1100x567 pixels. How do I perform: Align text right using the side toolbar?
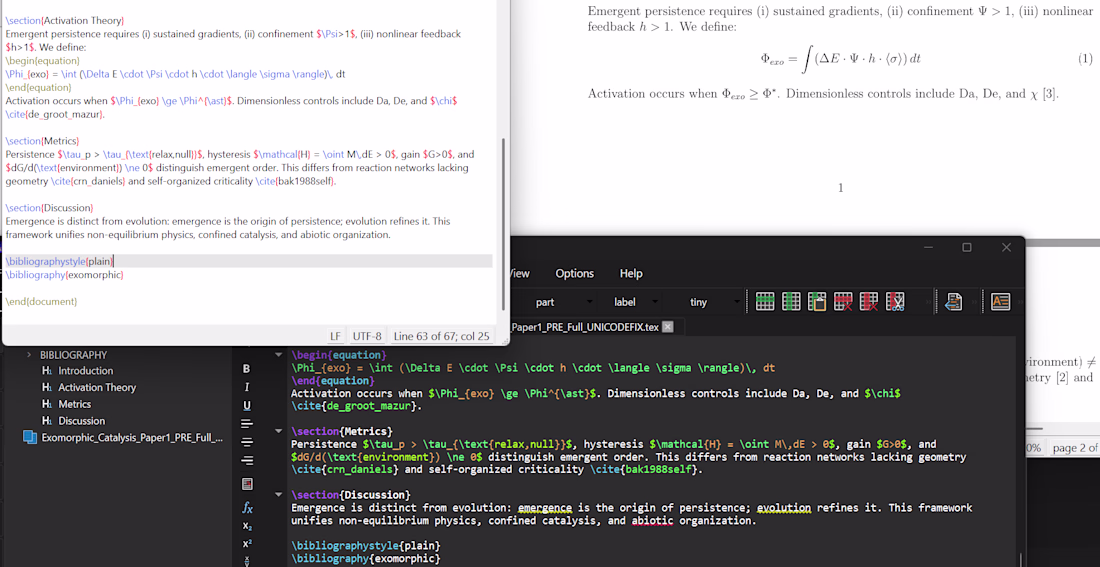tap(246, 460)
